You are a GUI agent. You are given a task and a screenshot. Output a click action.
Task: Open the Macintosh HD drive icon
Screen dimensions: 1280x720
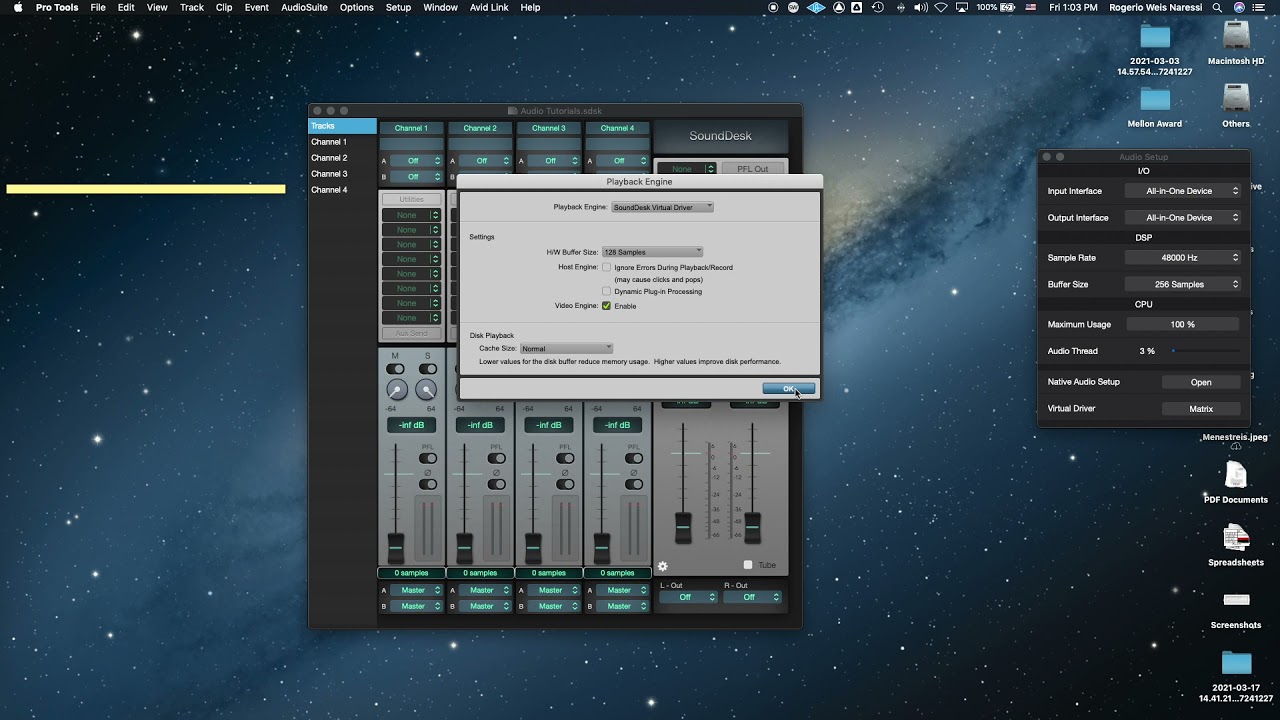[1236, 37]
